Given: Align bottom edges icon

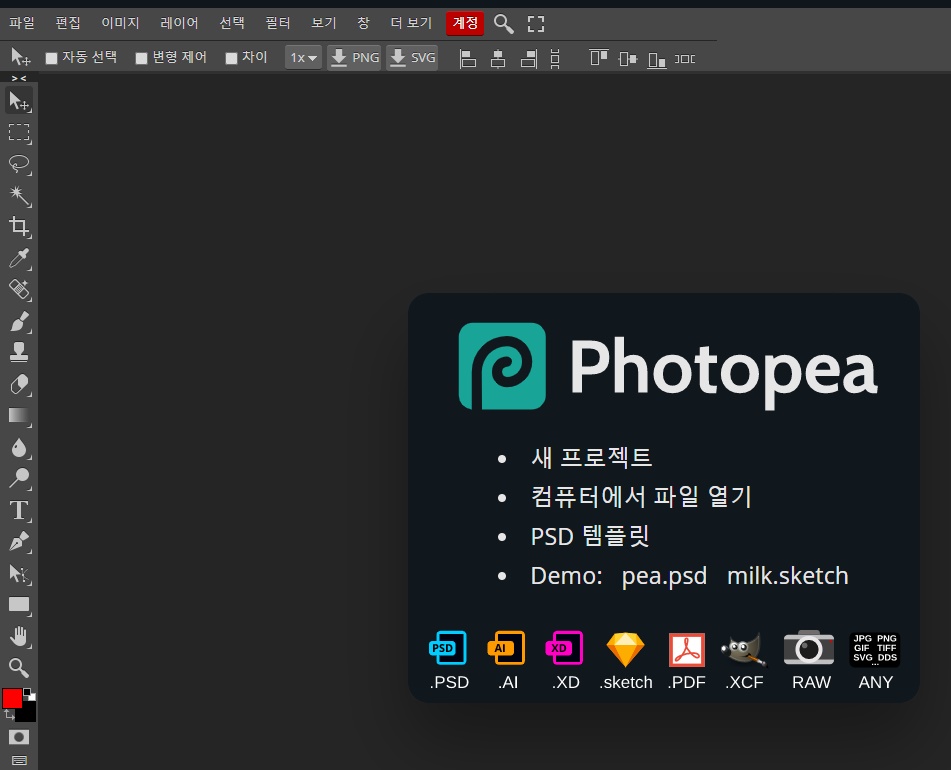Looking at the screenshot, I should [657, 59].
